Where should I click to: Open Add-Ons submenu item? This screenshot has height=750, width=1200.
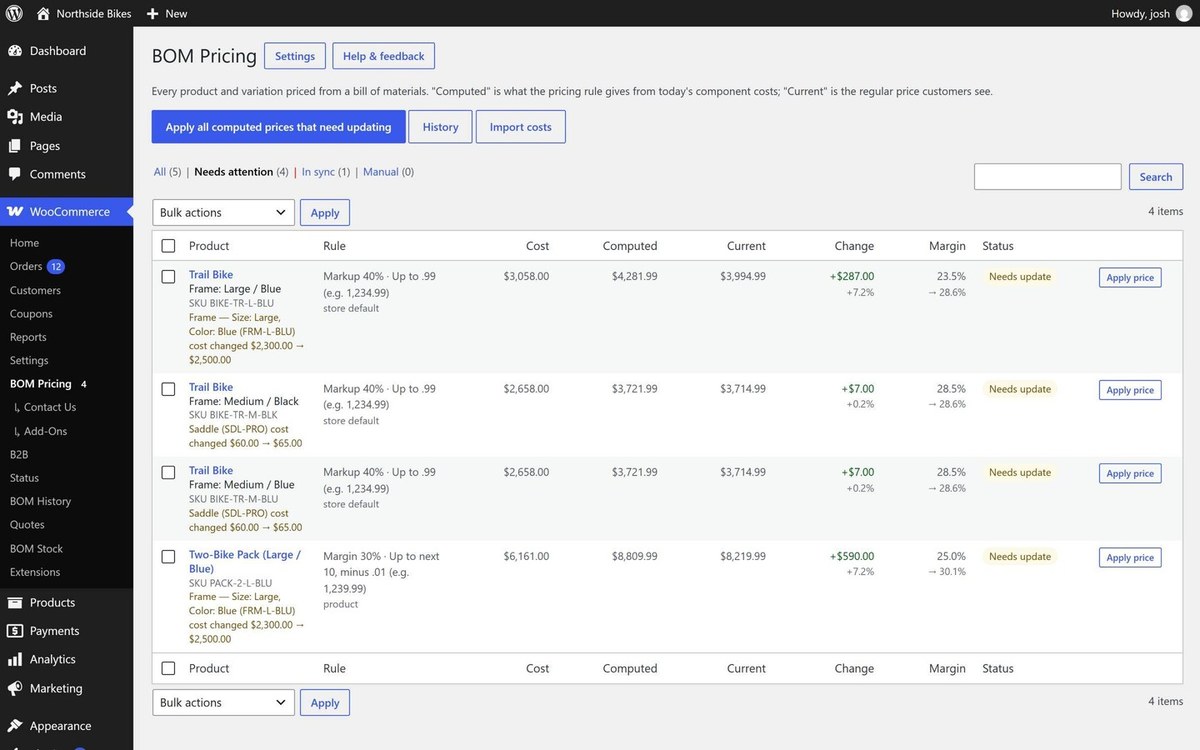[46, 431]
